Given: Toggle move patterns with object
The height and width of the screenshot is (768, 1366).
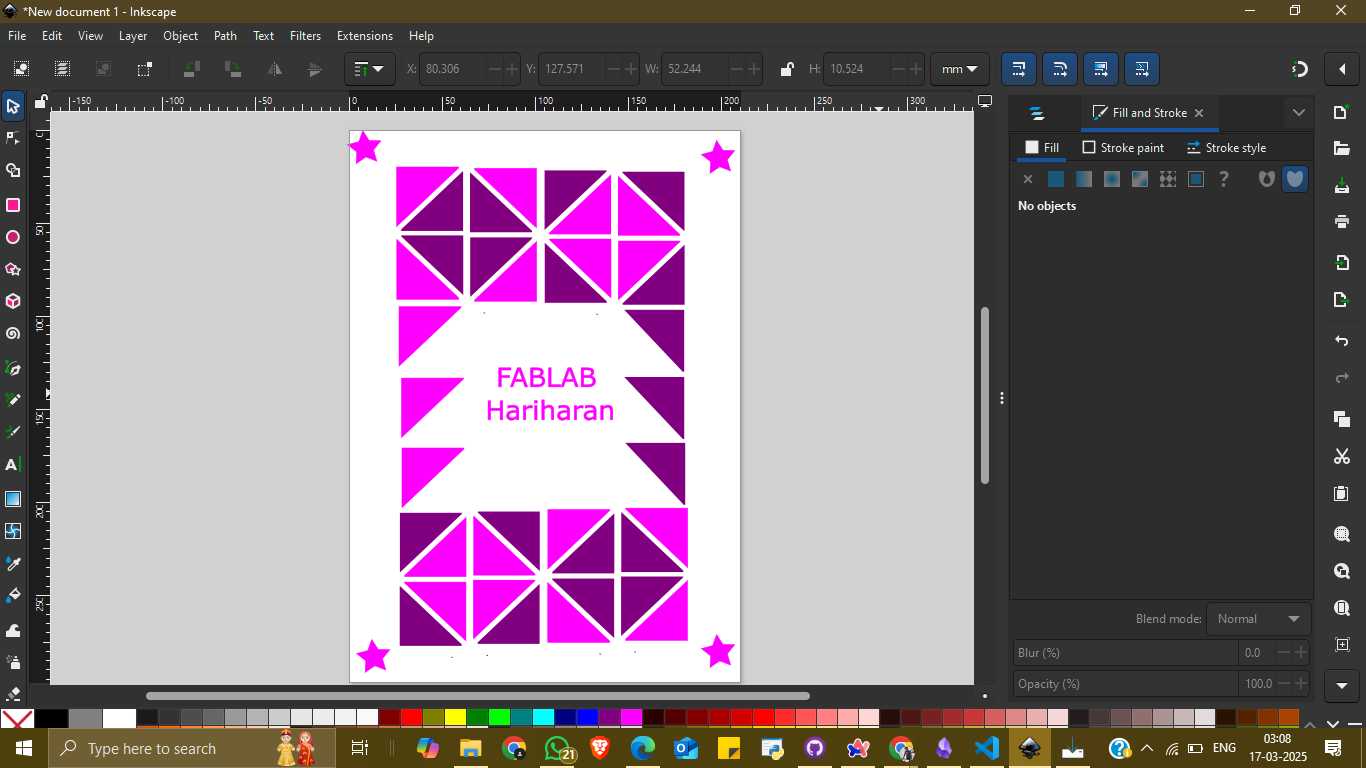Looking at the screenshot, I should pyautogui.click(x=1142, y=69).
